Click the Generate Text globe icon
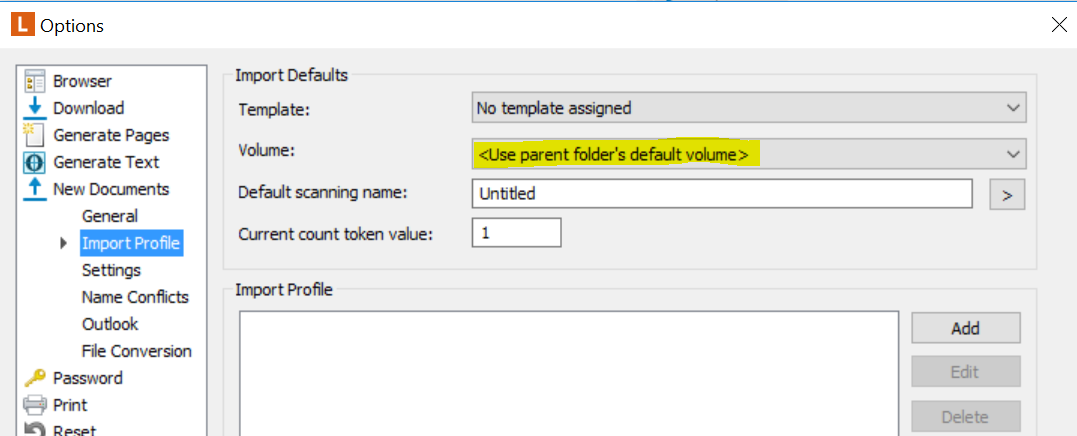1077x436 pixels. coord(34,163)
